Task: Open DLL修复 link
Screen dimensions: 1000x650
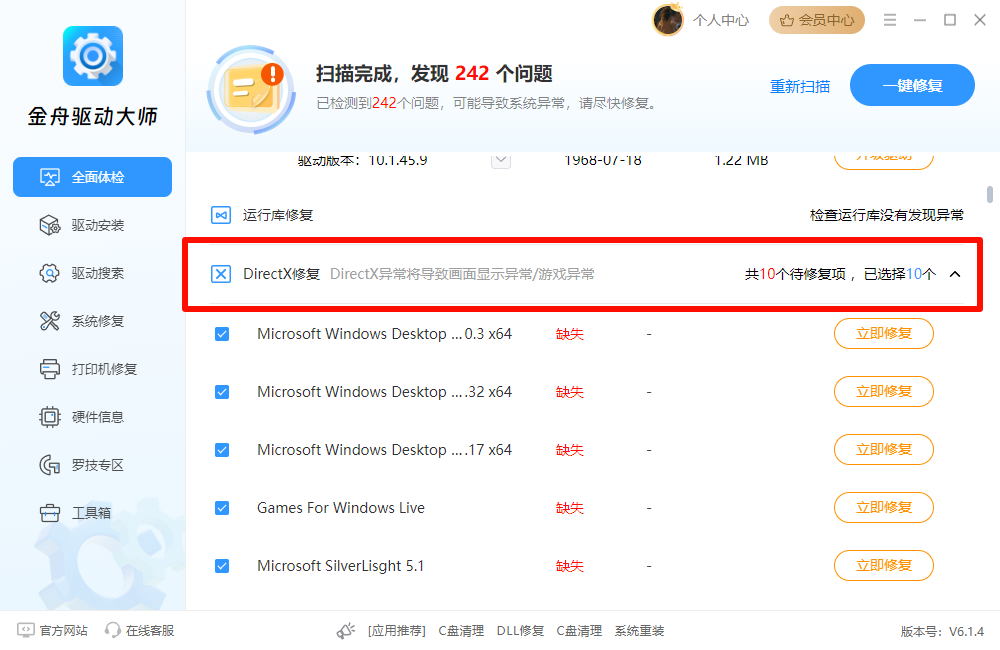Action: pyautogui.click(x=520, y=631)
